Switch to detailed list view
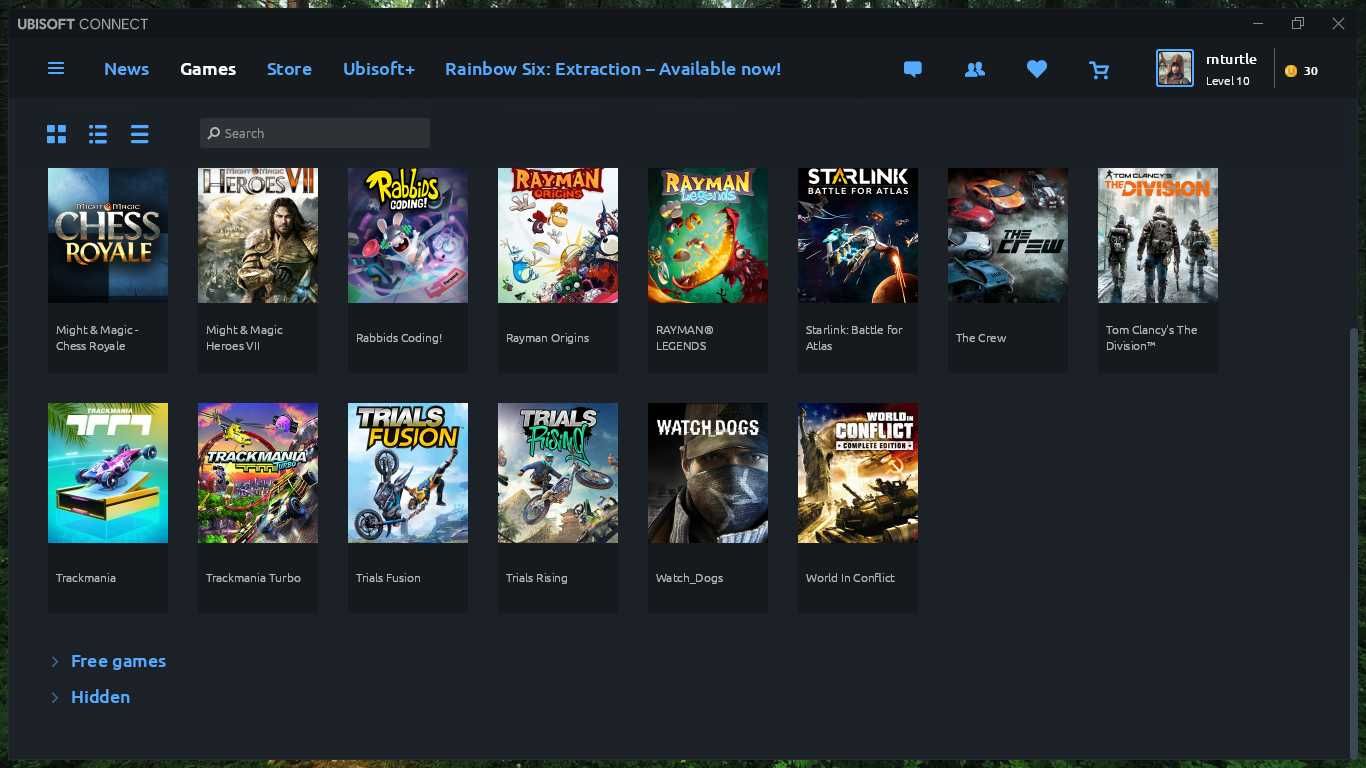 click(x=98, y=133)
